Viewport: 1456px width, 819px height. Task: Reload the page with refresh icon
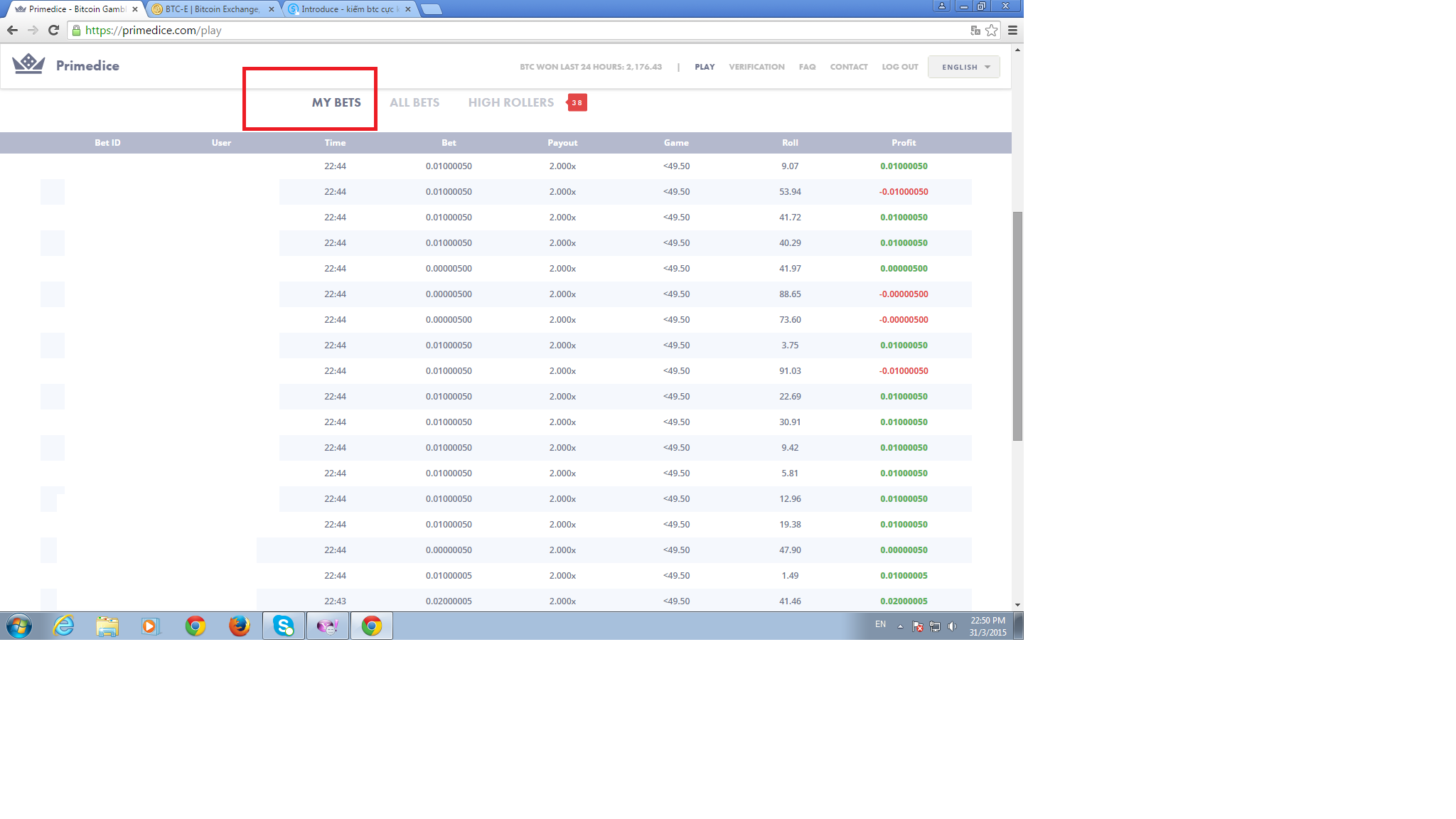point(53,30)
